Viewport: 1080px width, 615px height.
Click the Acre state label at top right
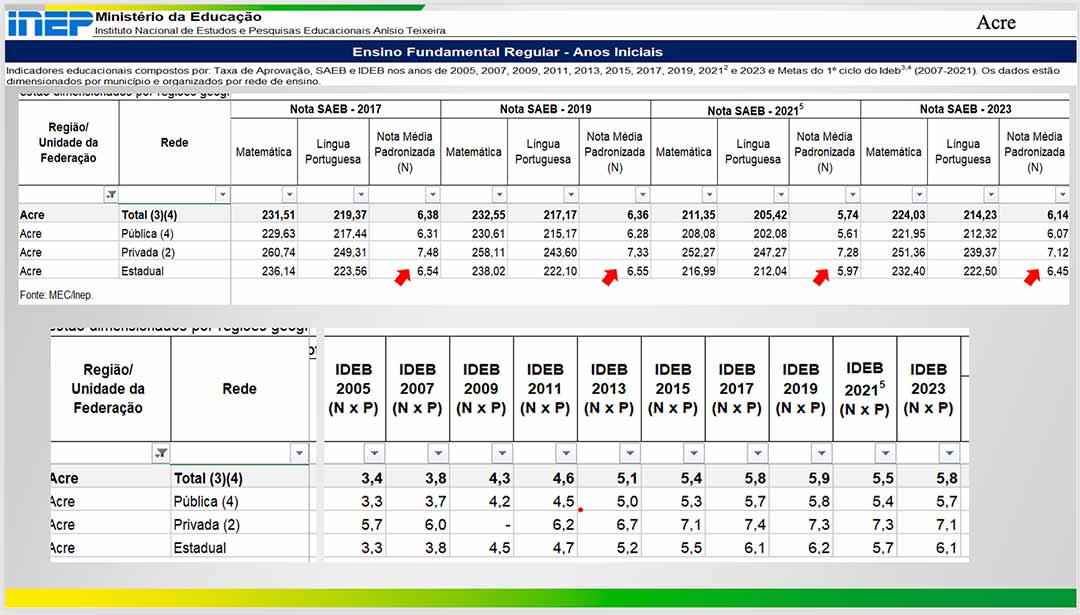996,23
